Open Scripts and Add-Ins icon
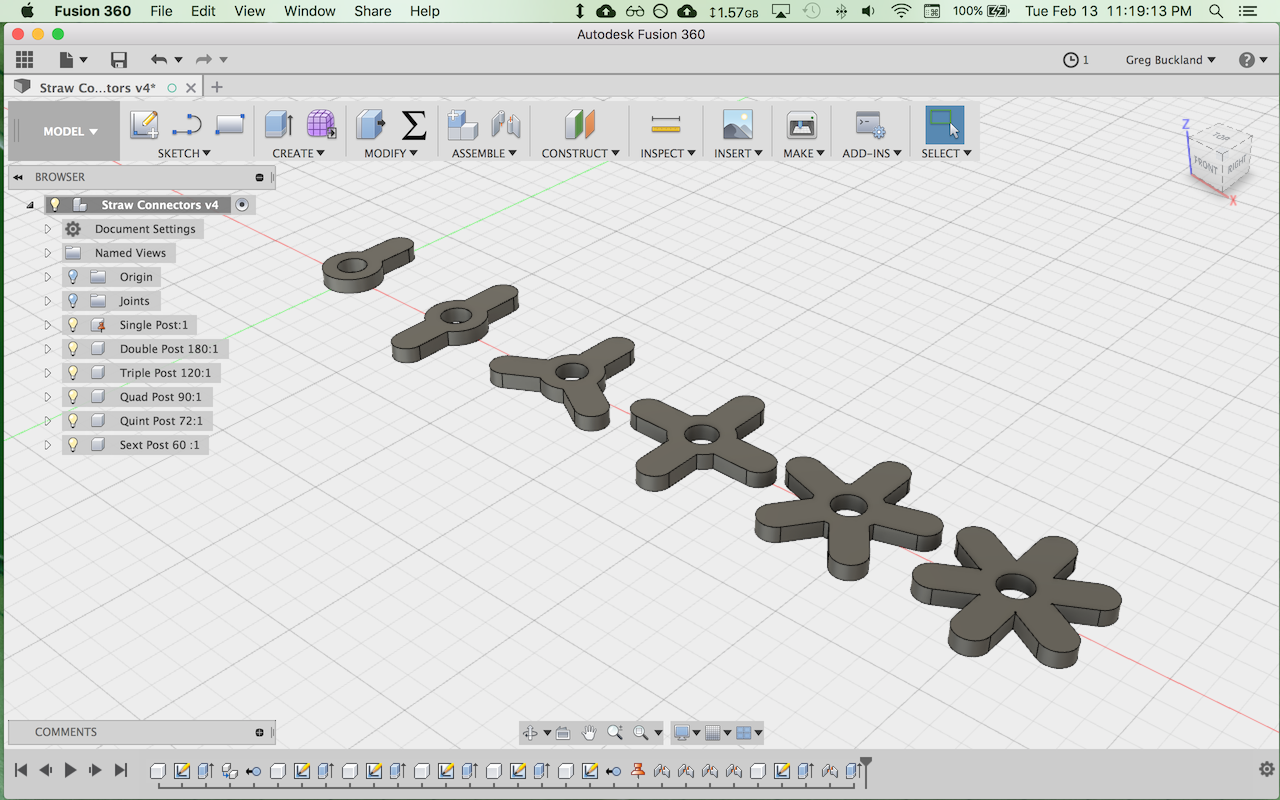This screenshot has height=800, width=1280. pos(870,125)
